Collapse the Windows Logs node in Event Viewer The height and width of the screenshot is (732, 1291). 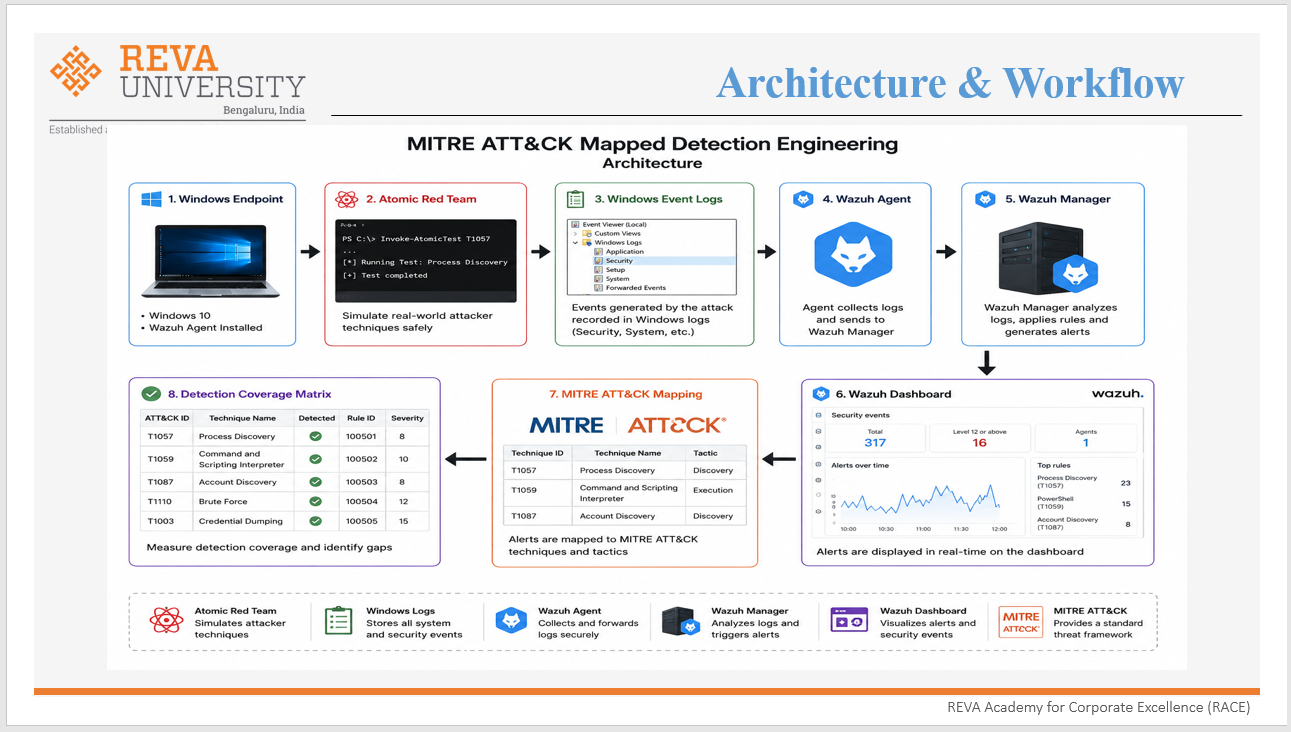coord(575,243)
